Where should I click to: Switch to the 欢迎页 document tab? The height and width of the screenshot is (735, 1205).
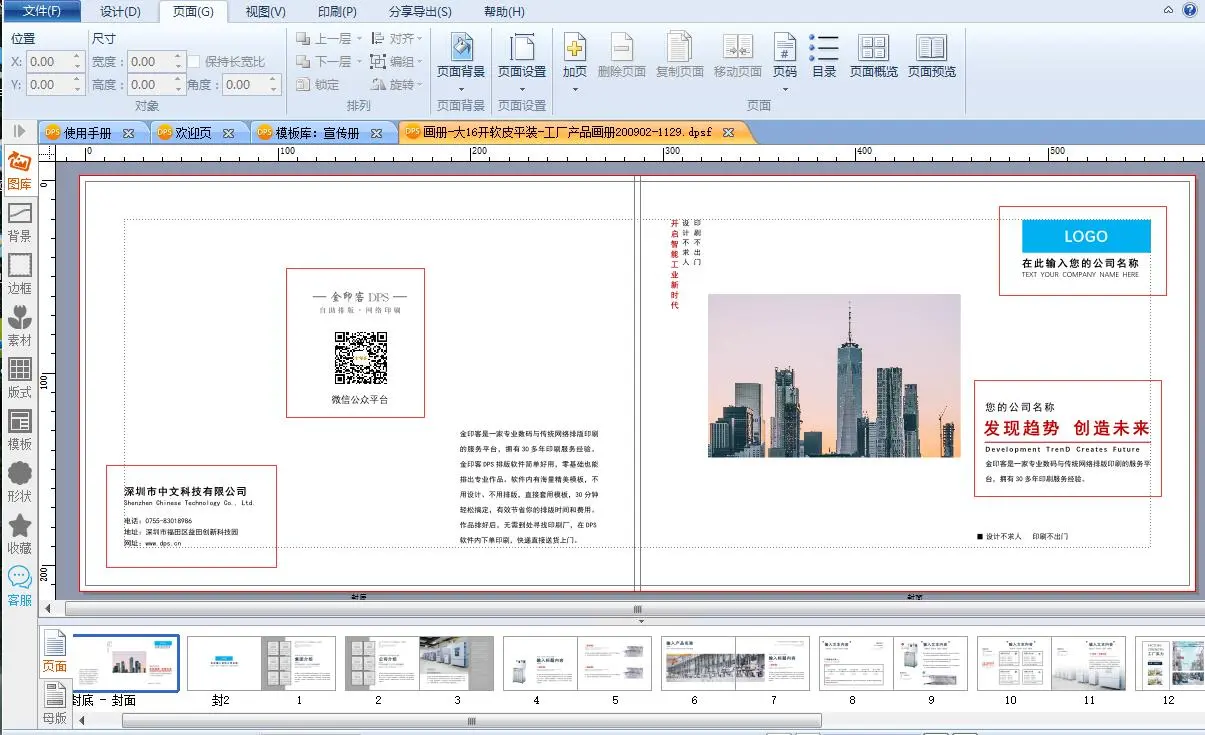[193, 133]
